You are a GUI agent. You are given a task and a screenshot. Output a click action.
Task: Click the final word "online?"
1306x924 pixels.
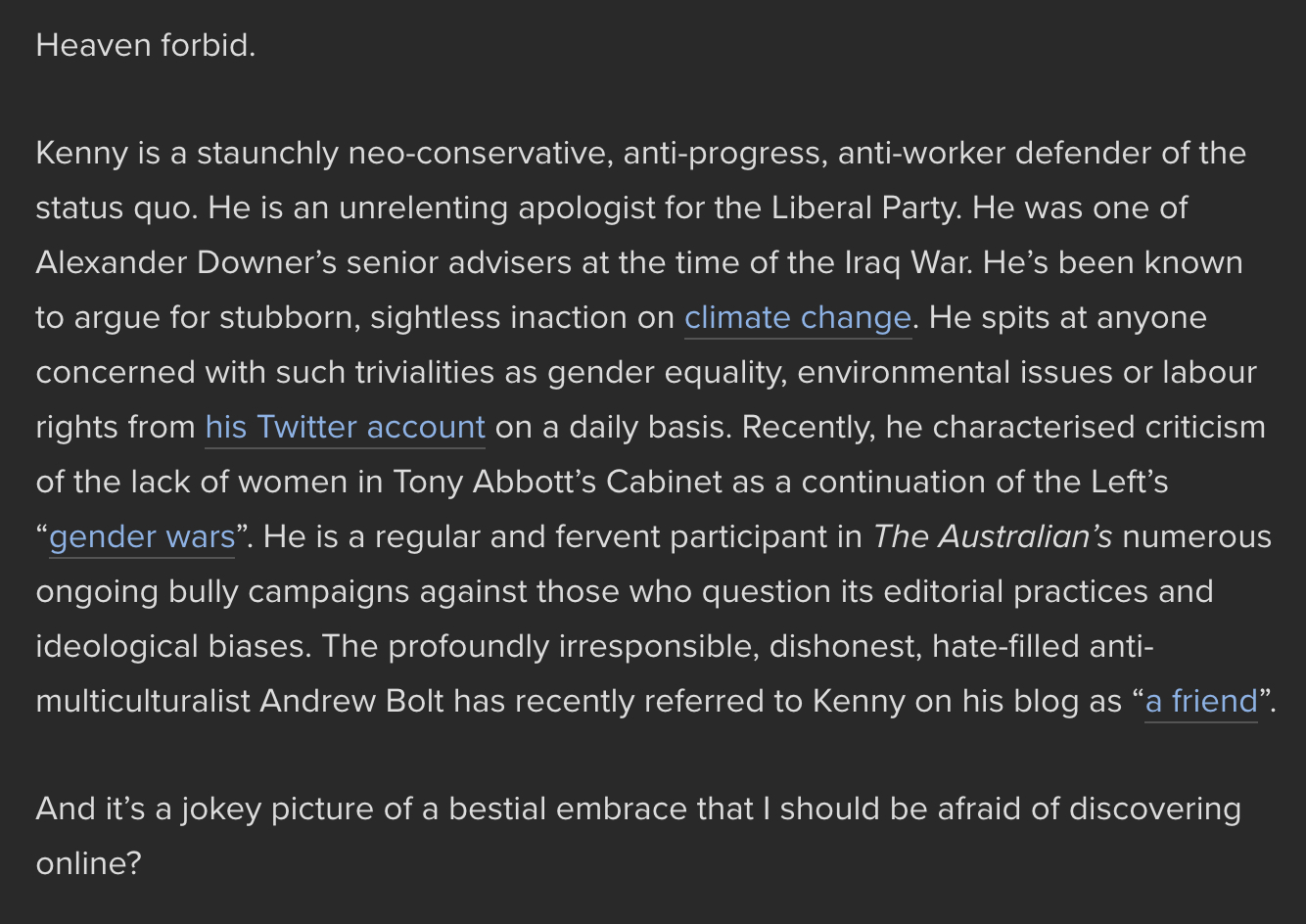(88, 864)
